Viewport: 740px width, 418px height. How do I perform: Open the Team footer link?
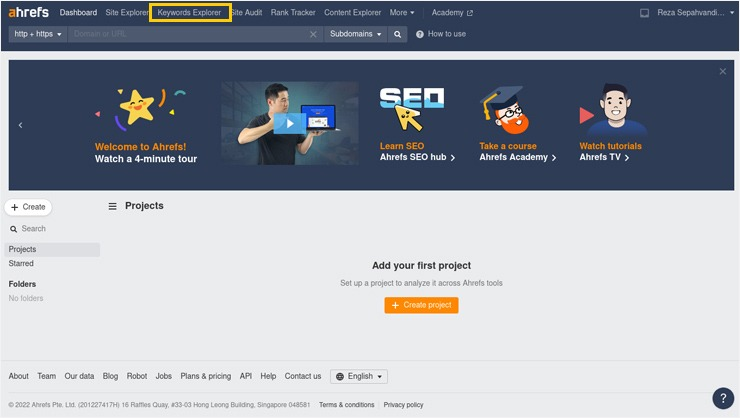46,376
